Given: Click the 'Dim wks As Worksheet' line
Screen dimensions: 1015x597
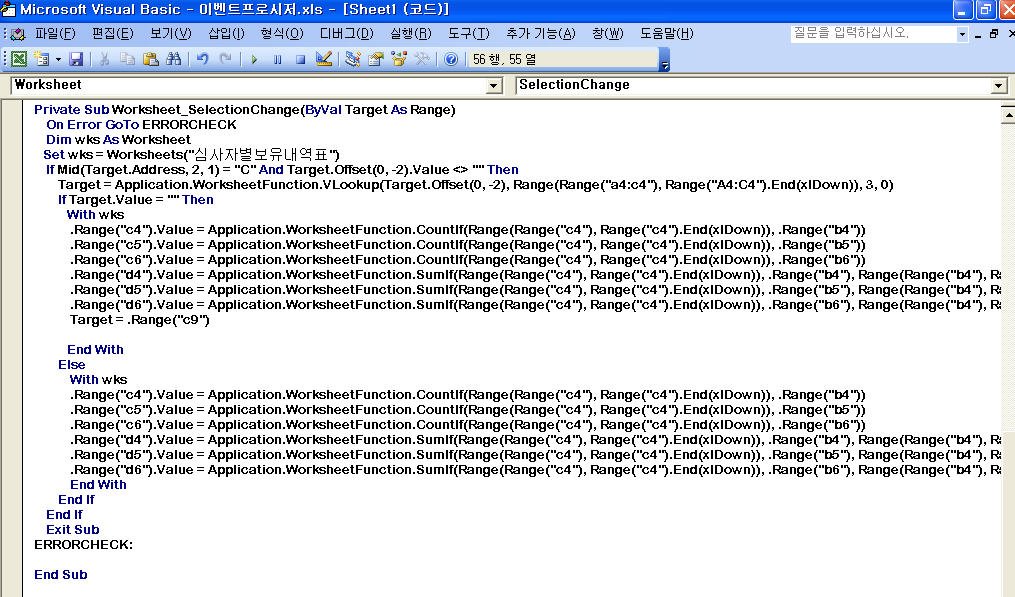Looking at the screenshot, I should click(x=118, y=140).
